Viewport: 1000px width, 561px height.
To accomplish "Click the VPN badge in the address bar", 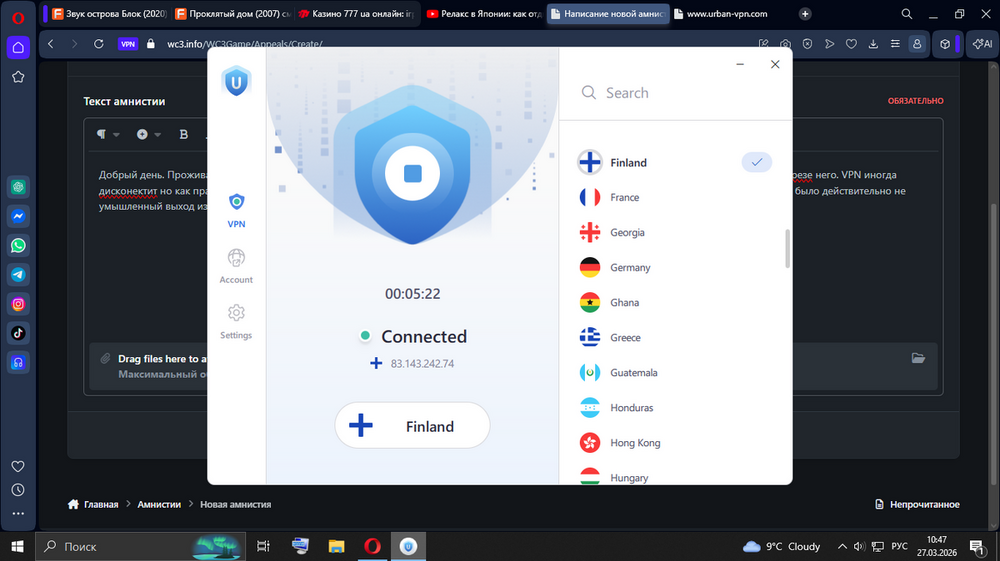I will (x=128, y=44).
